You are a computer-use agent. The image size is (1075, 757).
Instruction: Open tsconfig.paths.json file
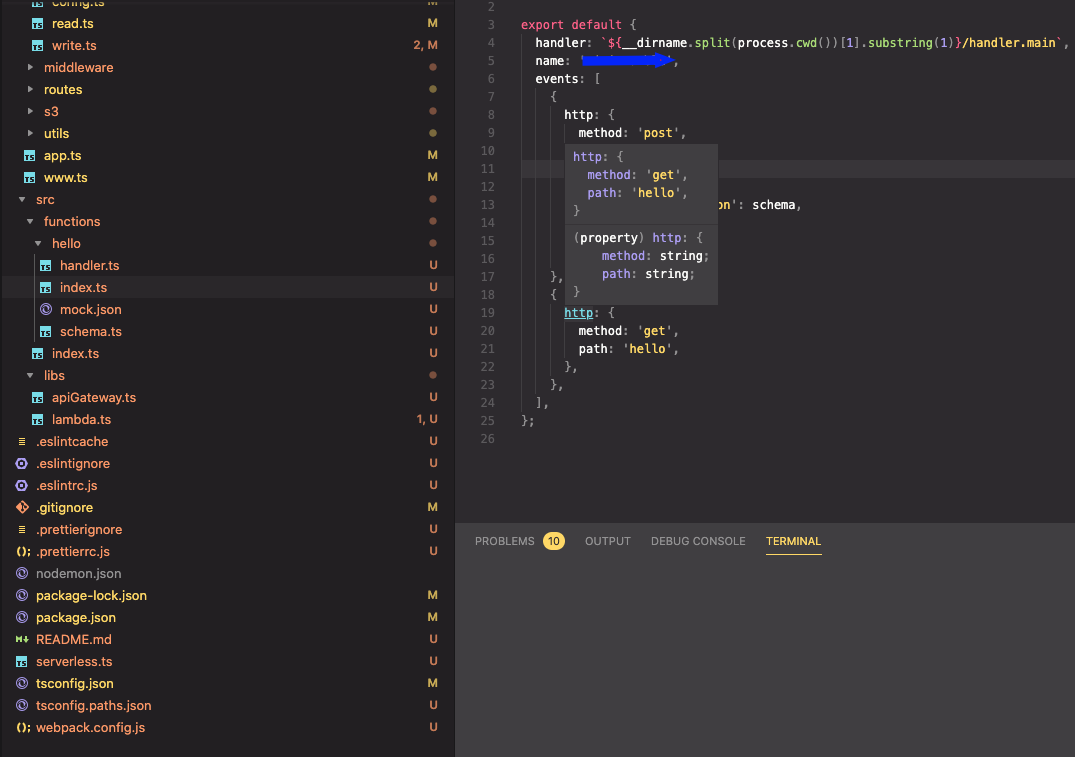(93, 706)
